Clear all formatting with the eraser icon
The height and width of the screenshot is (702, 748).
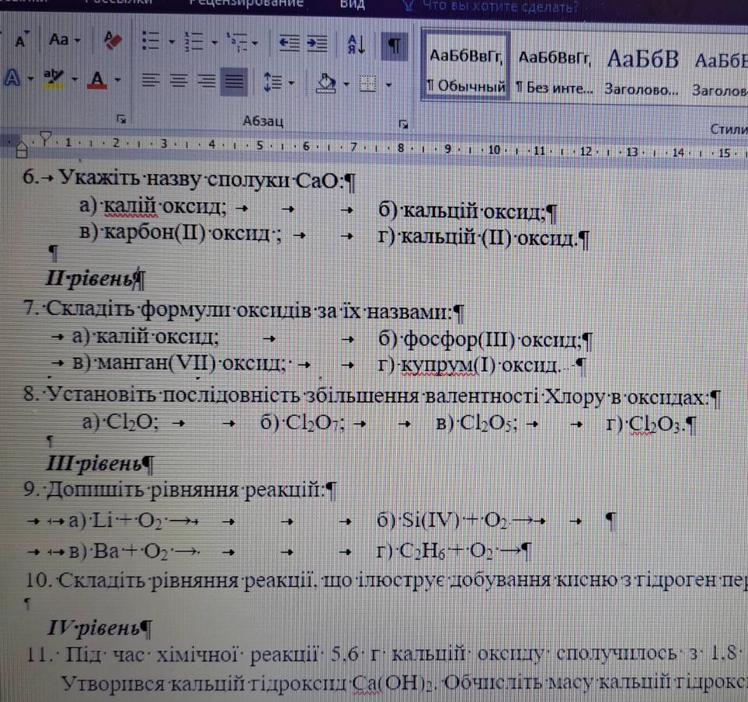111,40
